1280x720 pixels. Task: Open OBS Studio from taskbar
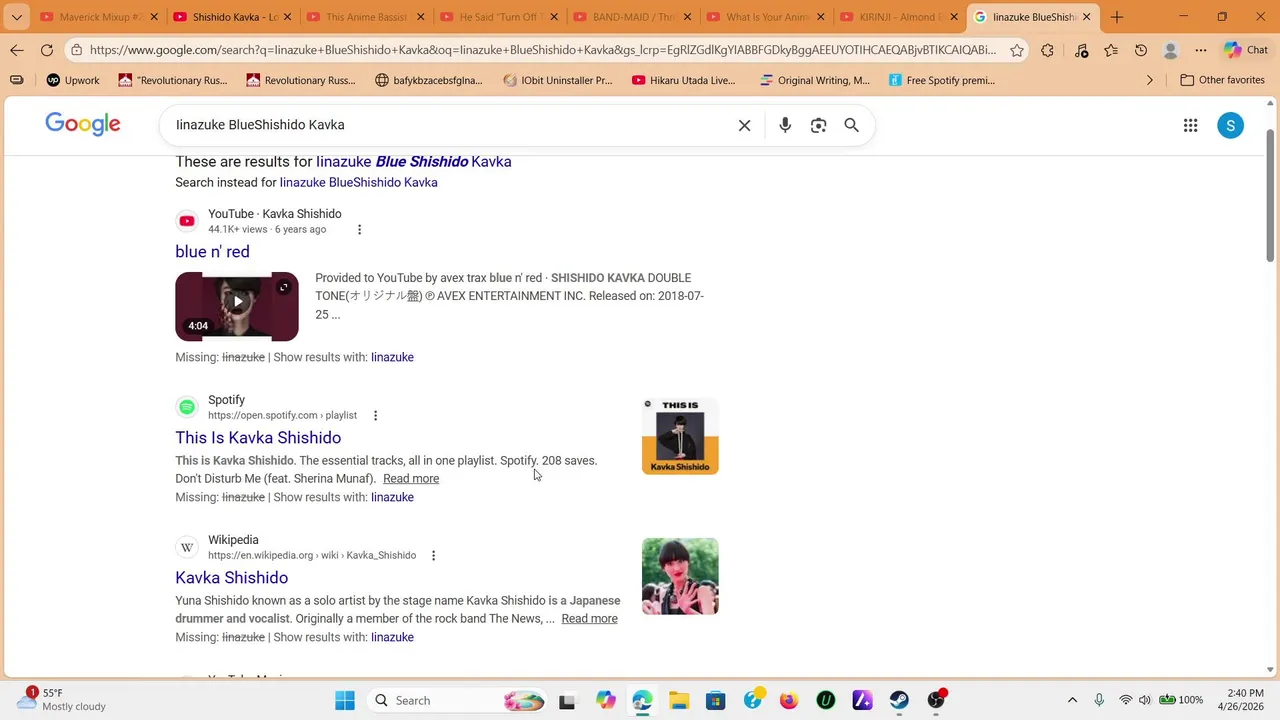coord(936,701)
